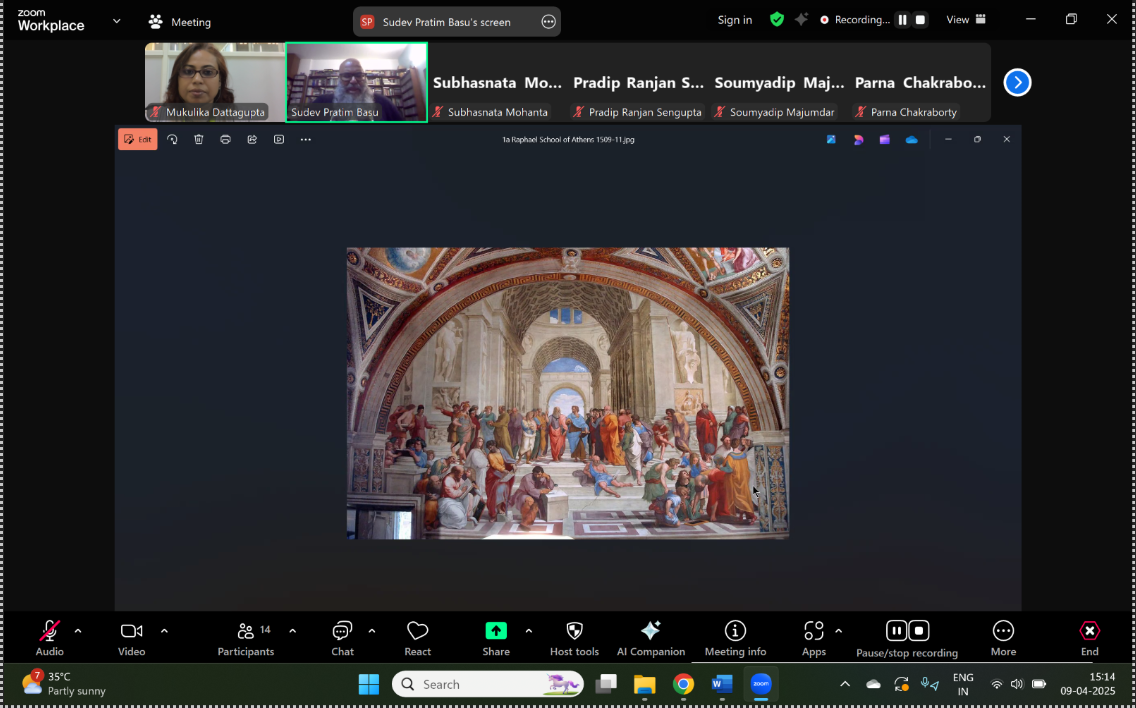Select Sudev Pratim Basu's video thumbnail

[x=356, y=82]
